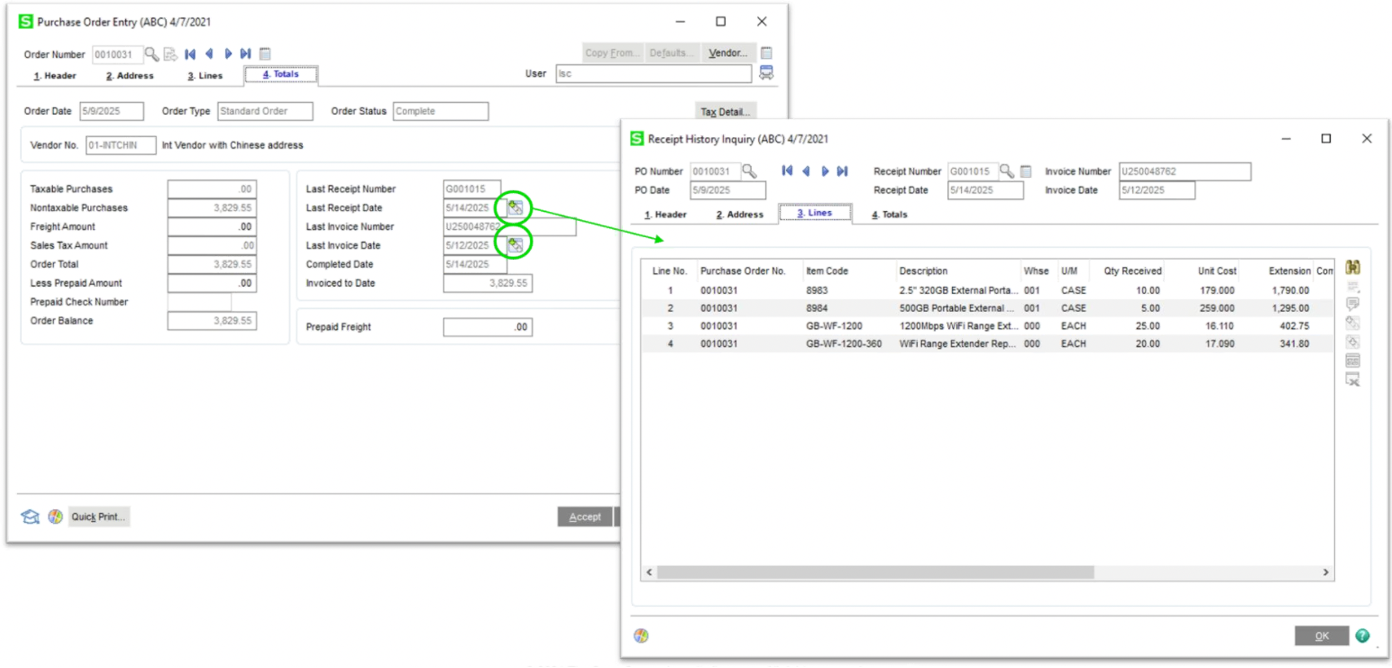
Task: Click the Accept button
Action: [584, 516]
